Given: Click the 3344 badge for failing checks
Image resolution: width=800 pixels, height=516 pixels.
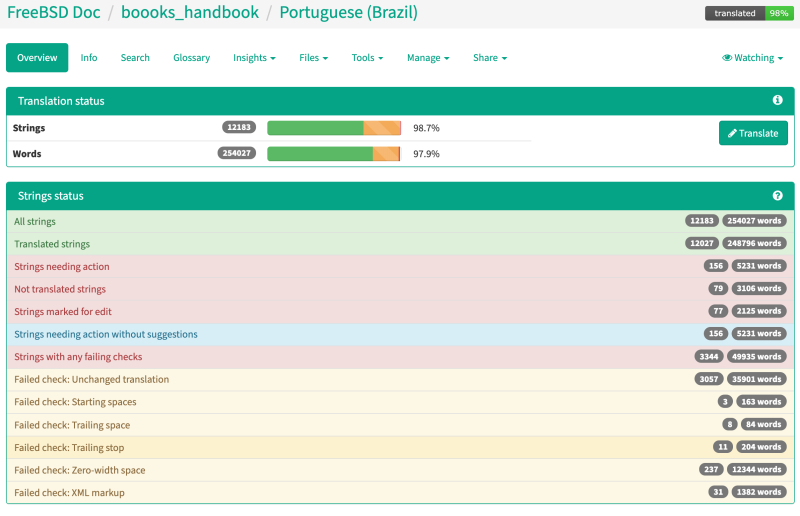Looking at the screenshot, I should (709, 356).
